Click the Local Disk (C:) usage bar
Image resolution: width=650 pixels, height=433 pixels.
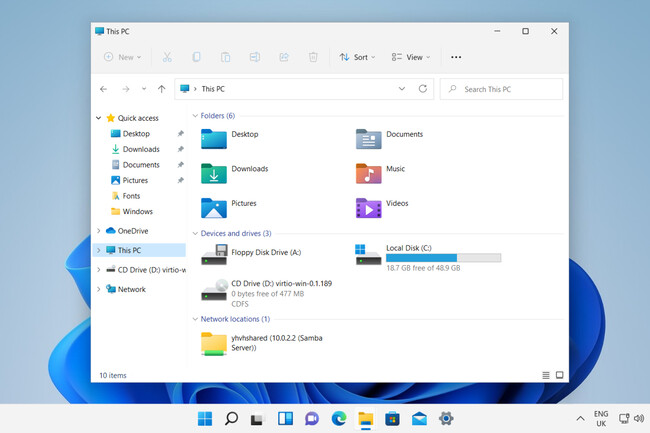click(x=443, y=258)
